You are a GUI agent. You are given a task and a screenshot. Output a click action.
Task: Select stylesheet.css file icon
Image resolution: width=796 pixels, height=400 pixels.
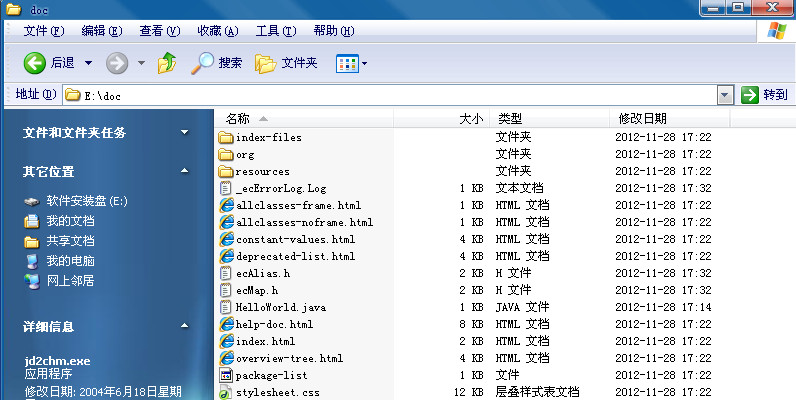point(225,392)
